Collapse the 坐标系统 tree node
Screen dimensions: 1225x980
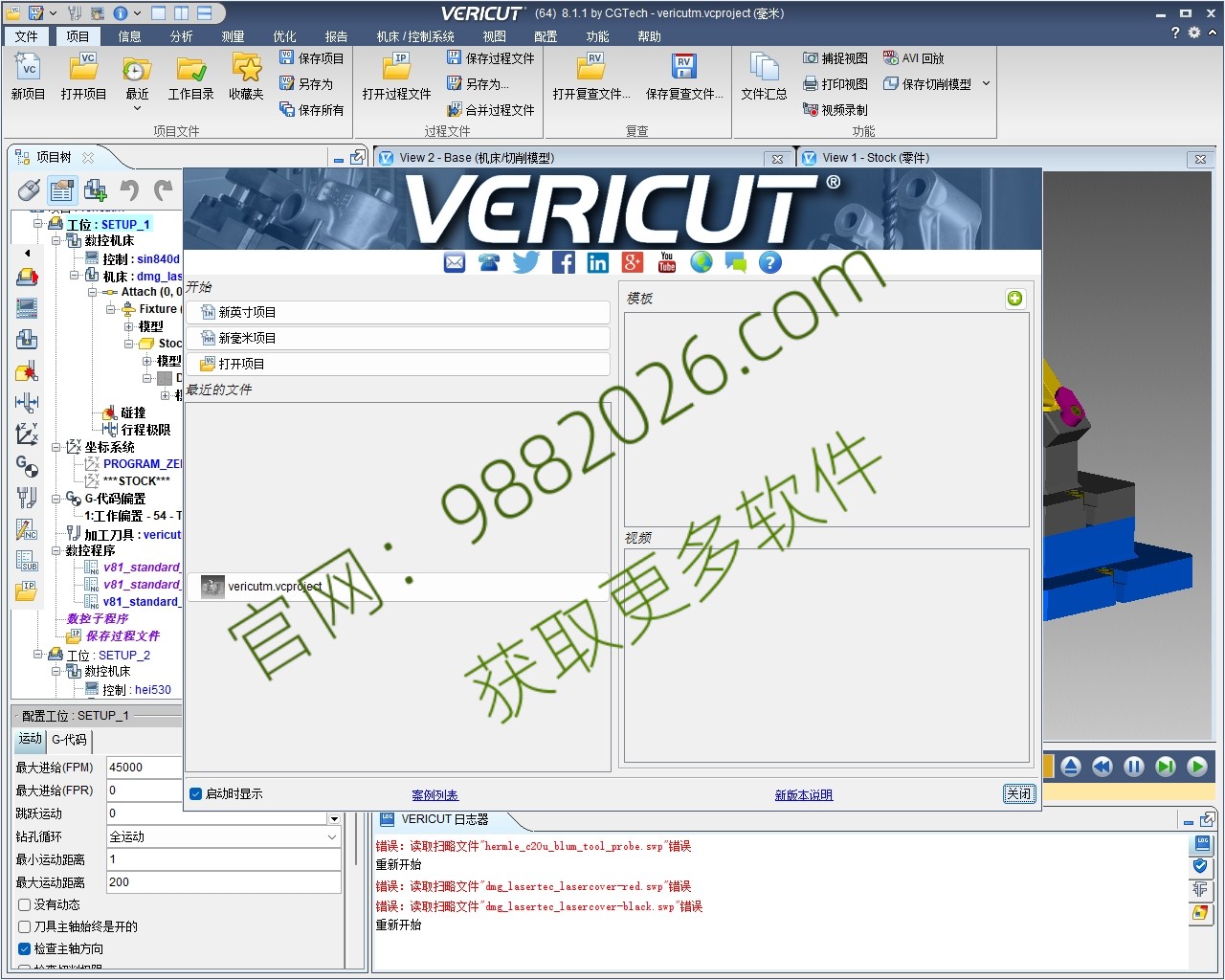click(x=56, y=447)
